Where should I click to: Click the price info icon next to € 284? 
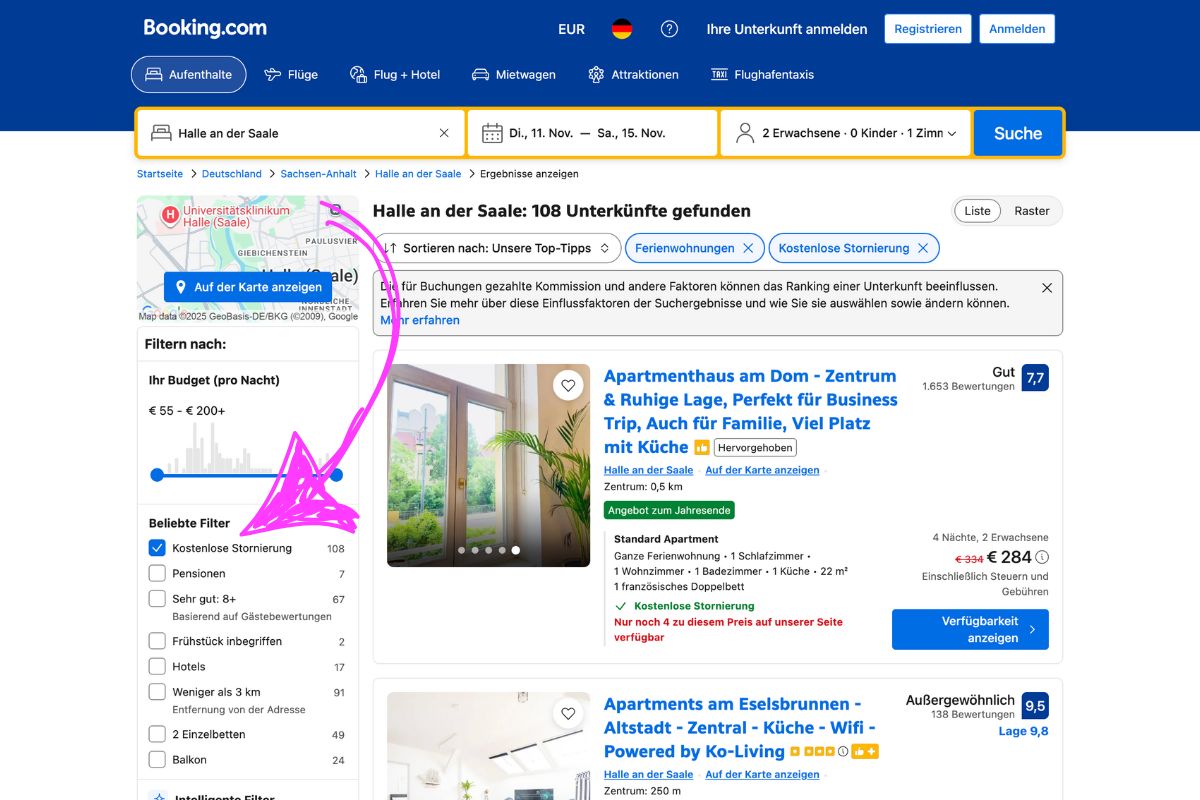coord(1042,557)
